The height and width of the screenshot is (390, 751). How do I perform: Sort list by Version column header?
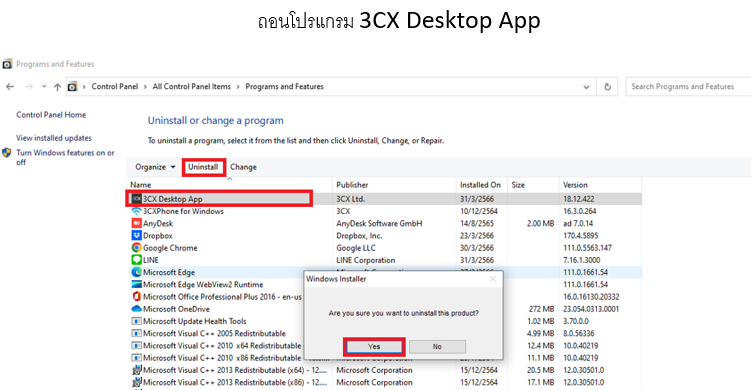click(x=600, y=185)
